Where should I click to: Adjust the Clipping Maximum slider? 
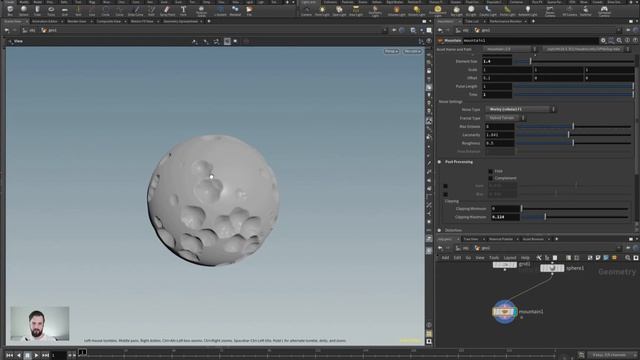coord(575,217)
